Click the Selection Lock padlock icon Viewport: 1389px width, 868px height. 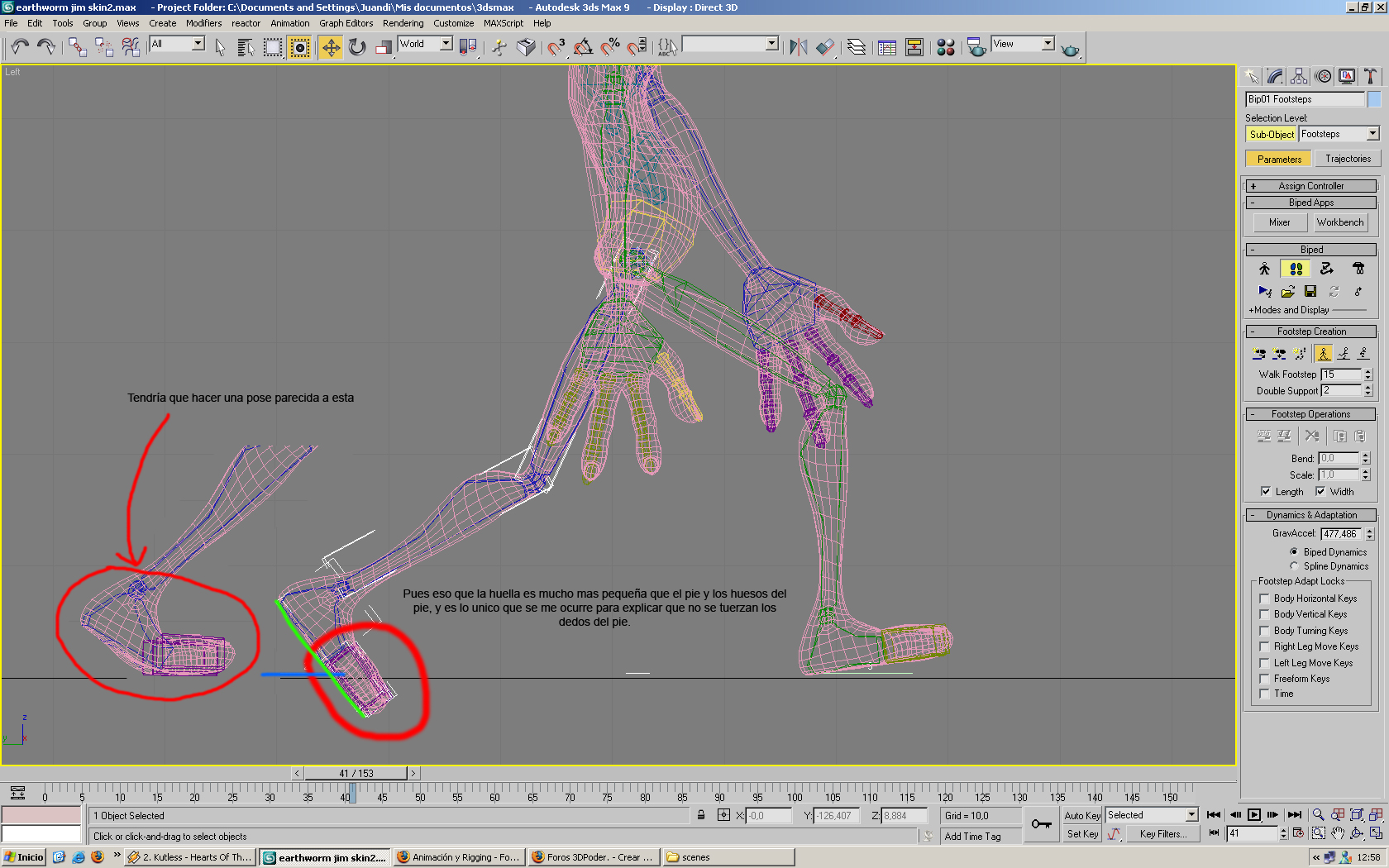(701, 815)
